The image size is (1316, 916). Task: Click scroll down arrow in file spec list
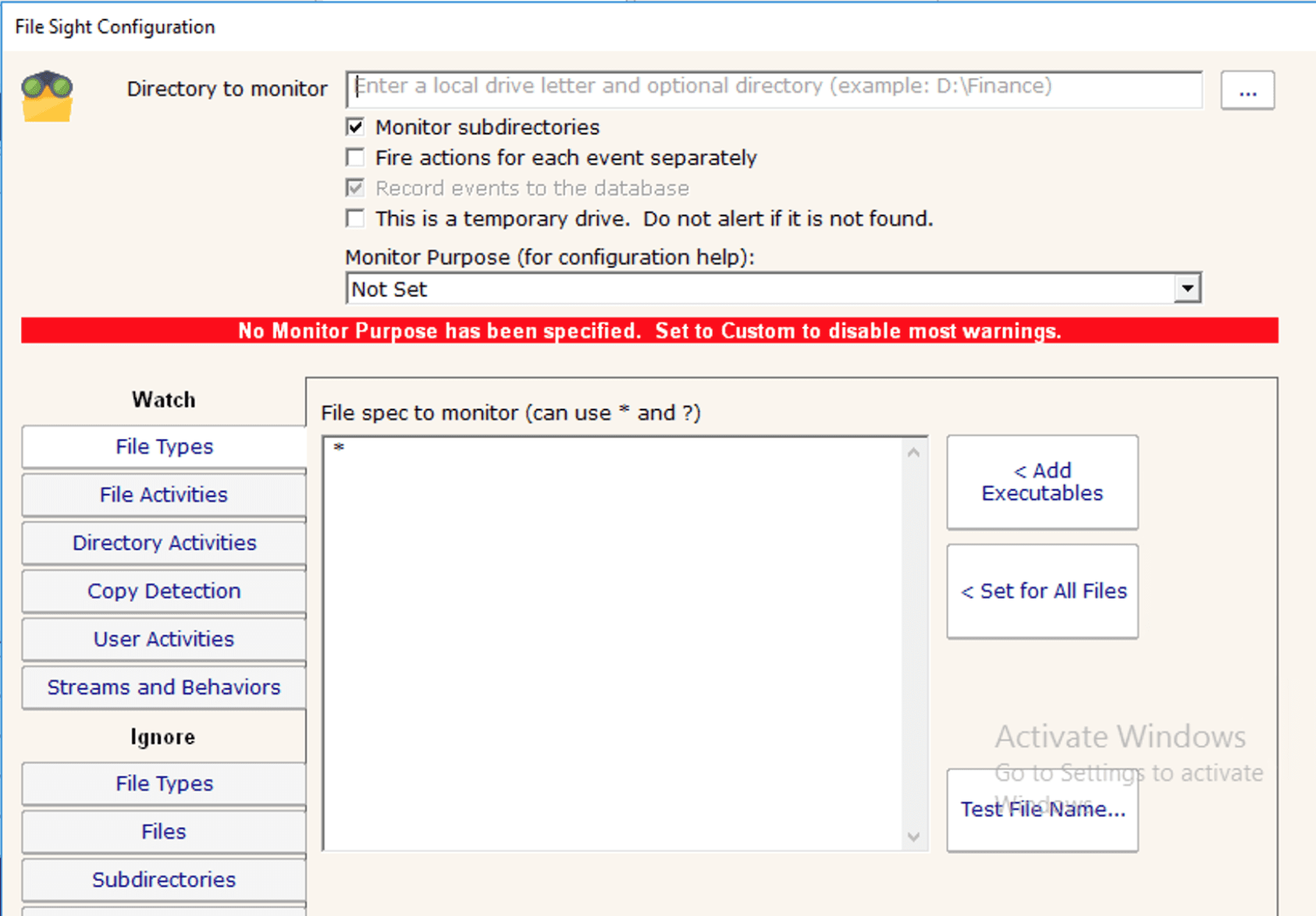click(x=913, y=836)
